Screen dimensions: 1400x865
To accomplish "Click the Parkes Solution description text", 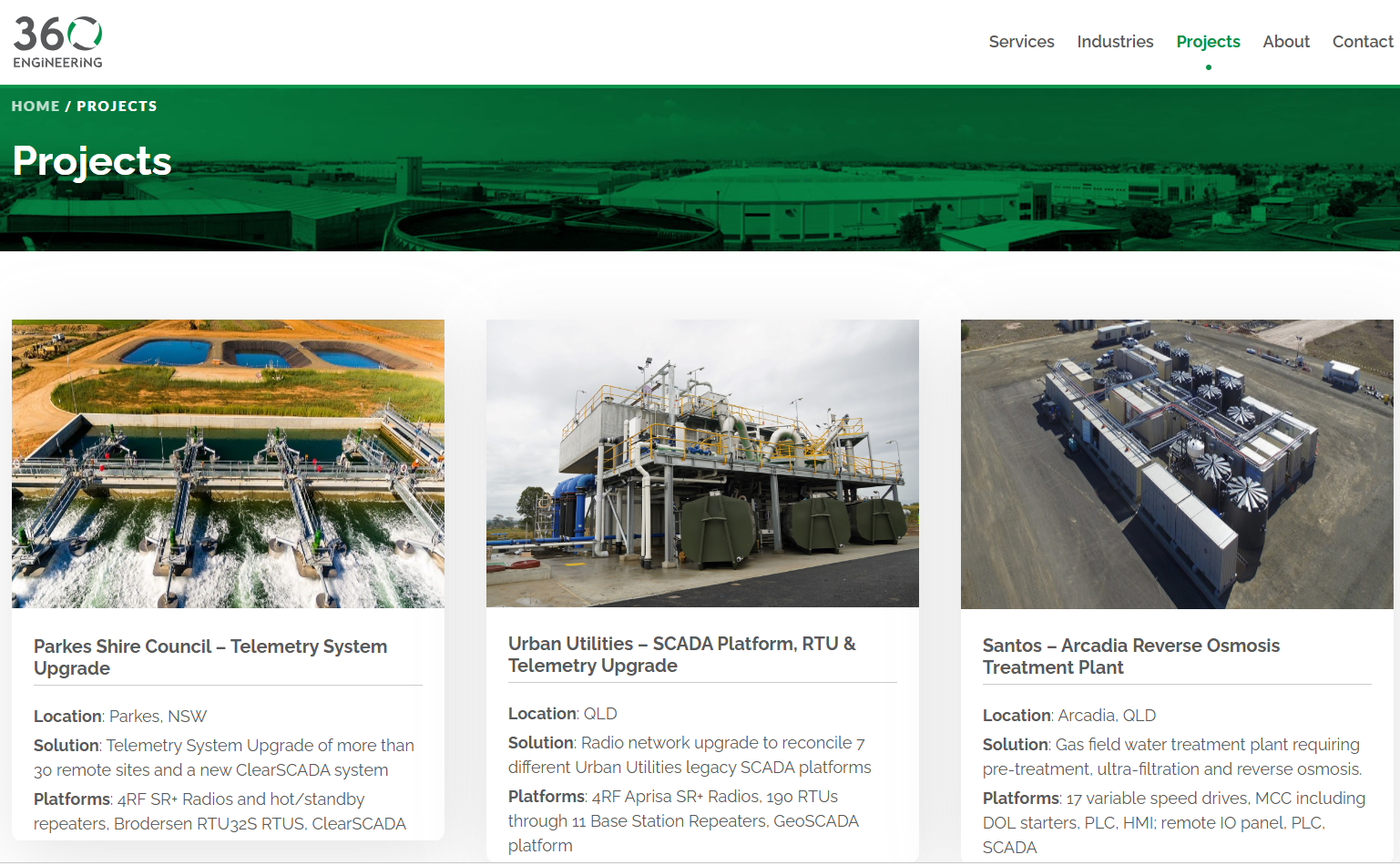I will pyautogui.click(x=224, y=758).
